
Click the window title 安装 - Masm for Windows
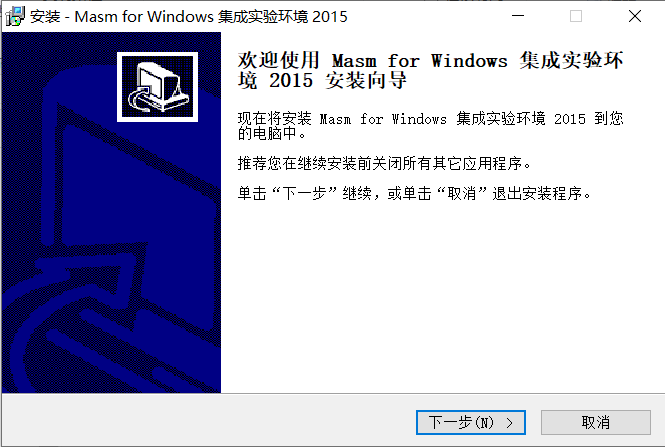(x=189, y=17)
